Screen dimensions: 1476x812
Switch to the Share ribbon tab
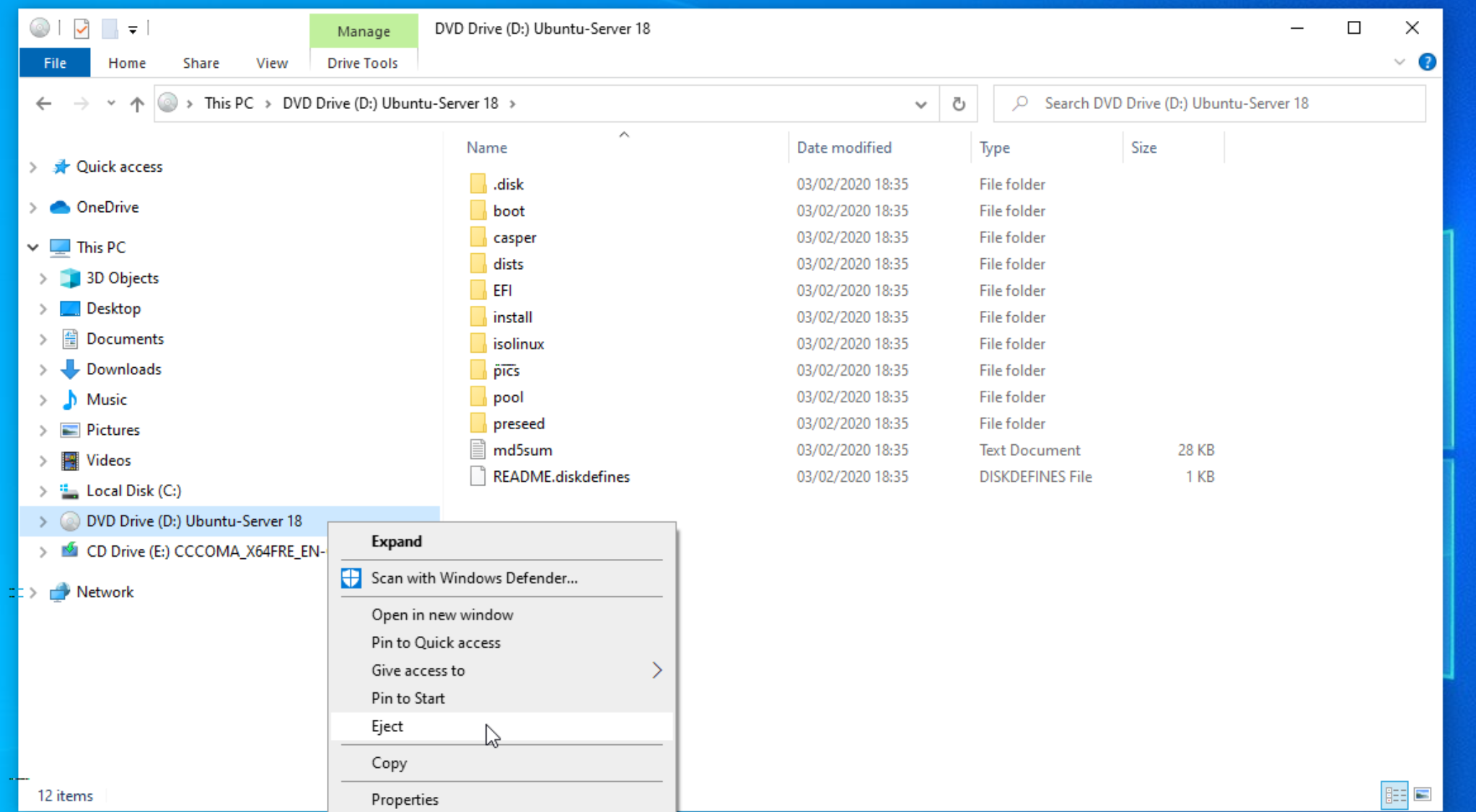(x=201, y=63)
